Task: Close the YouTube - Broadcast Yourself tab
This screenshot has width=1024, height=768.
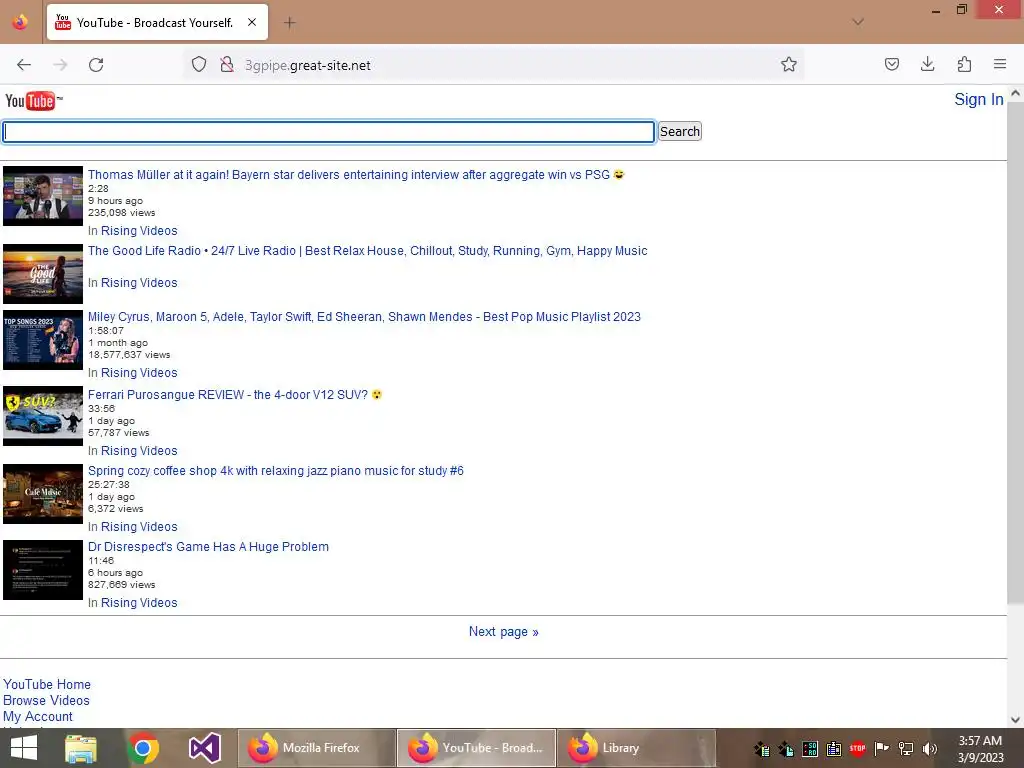Action: (x=252, y=22)
